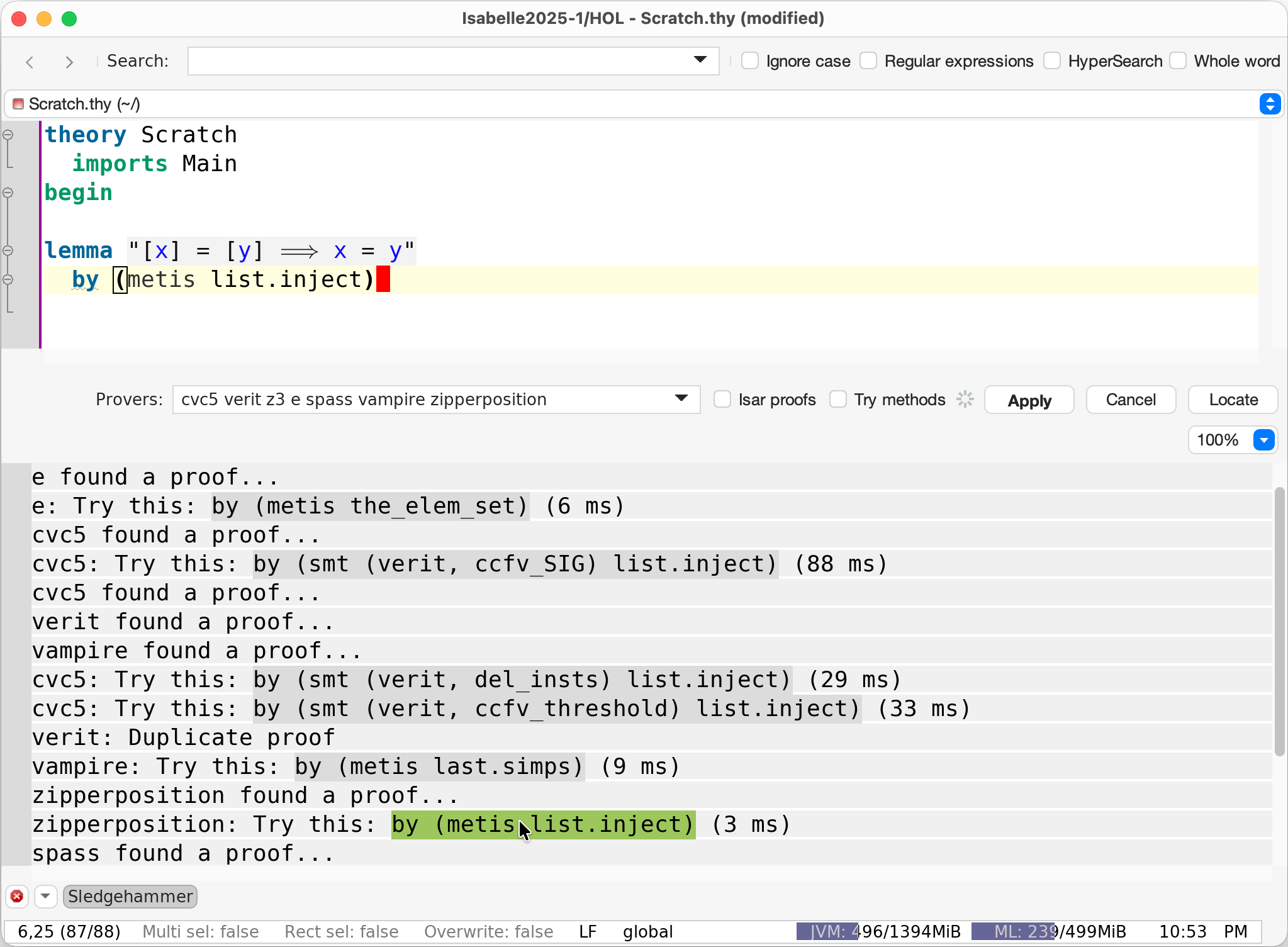Viewport: 1288px width, 947px height.
Task: Enable the Regular expressions checkbox
Action: point(868,61)
